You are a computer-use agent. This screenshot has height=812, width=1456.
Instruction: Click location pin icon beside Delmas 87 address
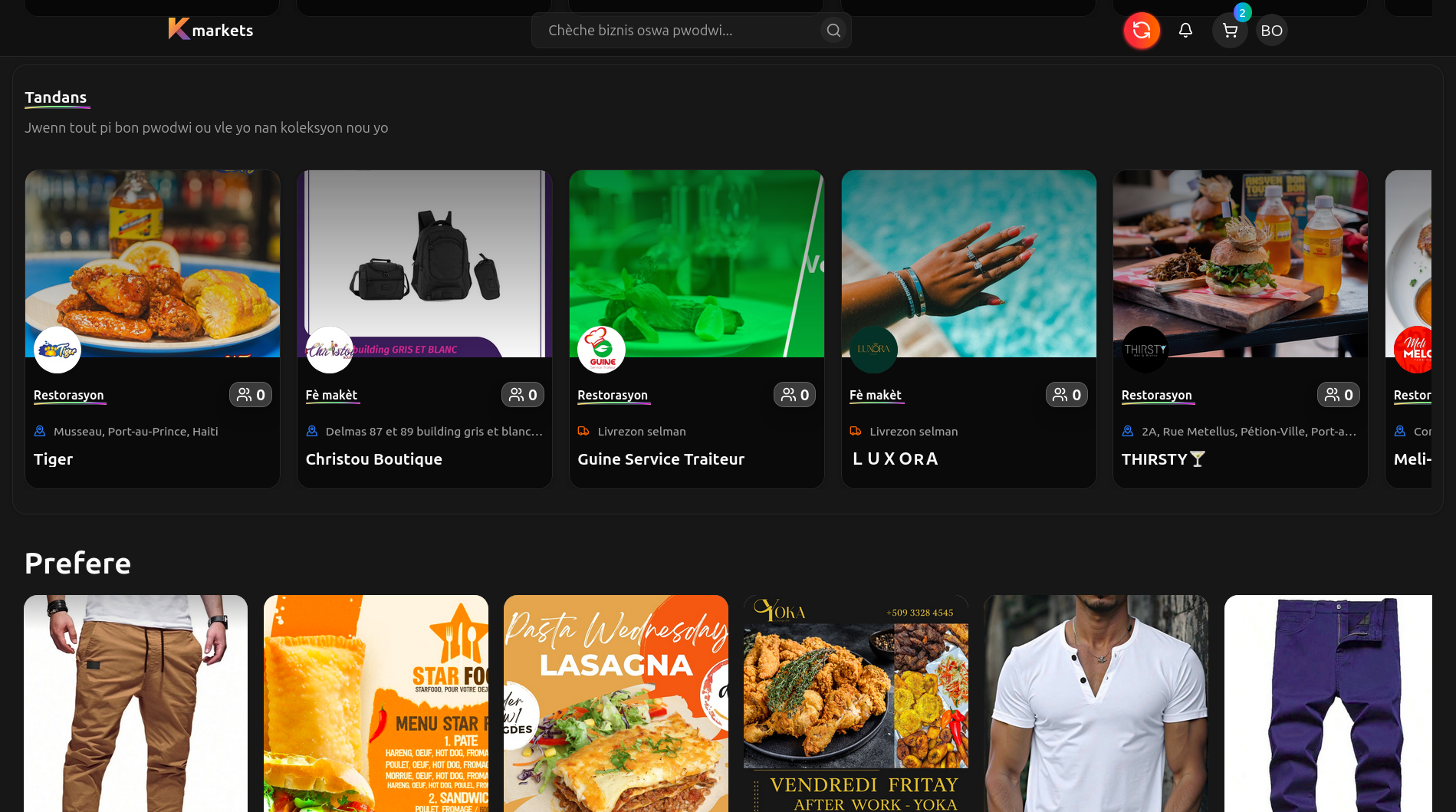tap(312, 432)
